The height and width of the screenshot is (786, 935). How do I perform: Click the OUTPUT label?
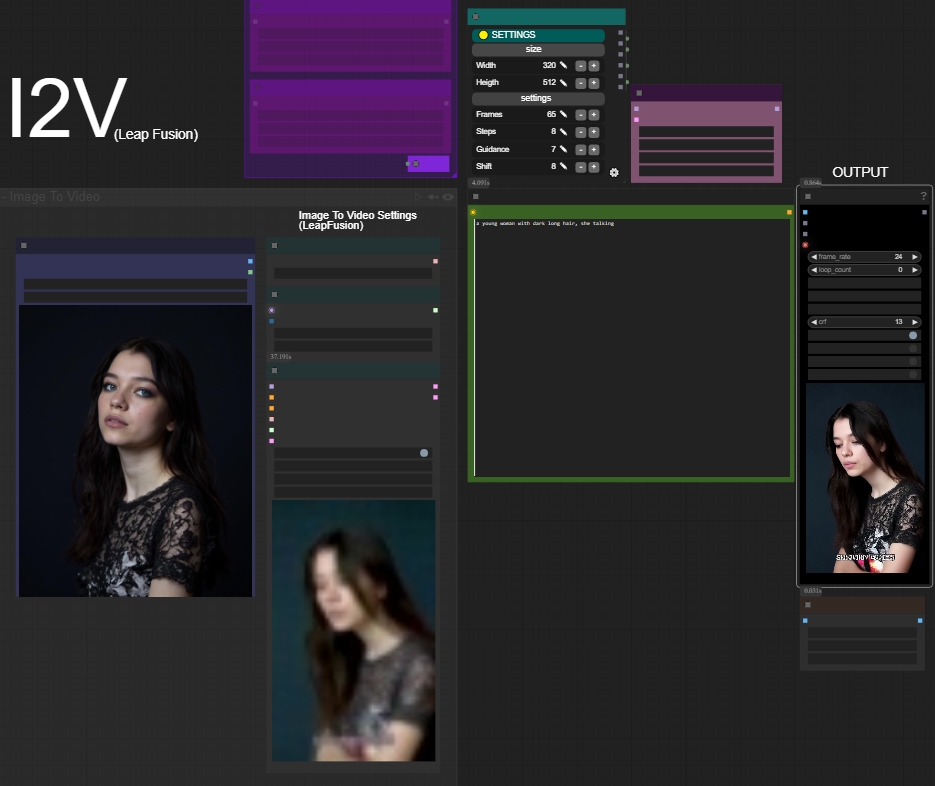pyautogui.click(x=860, y=172)
